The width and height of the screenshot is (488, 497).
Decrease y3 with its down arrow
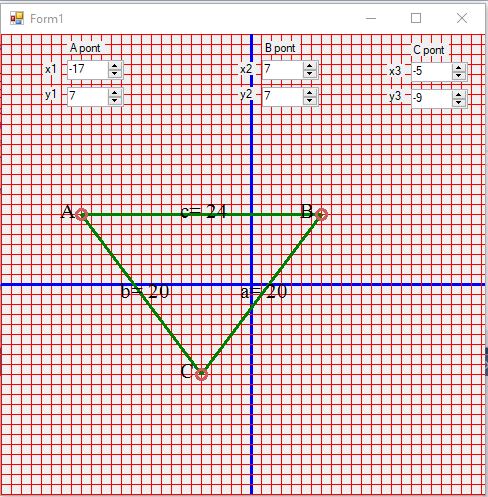[459, 103]
